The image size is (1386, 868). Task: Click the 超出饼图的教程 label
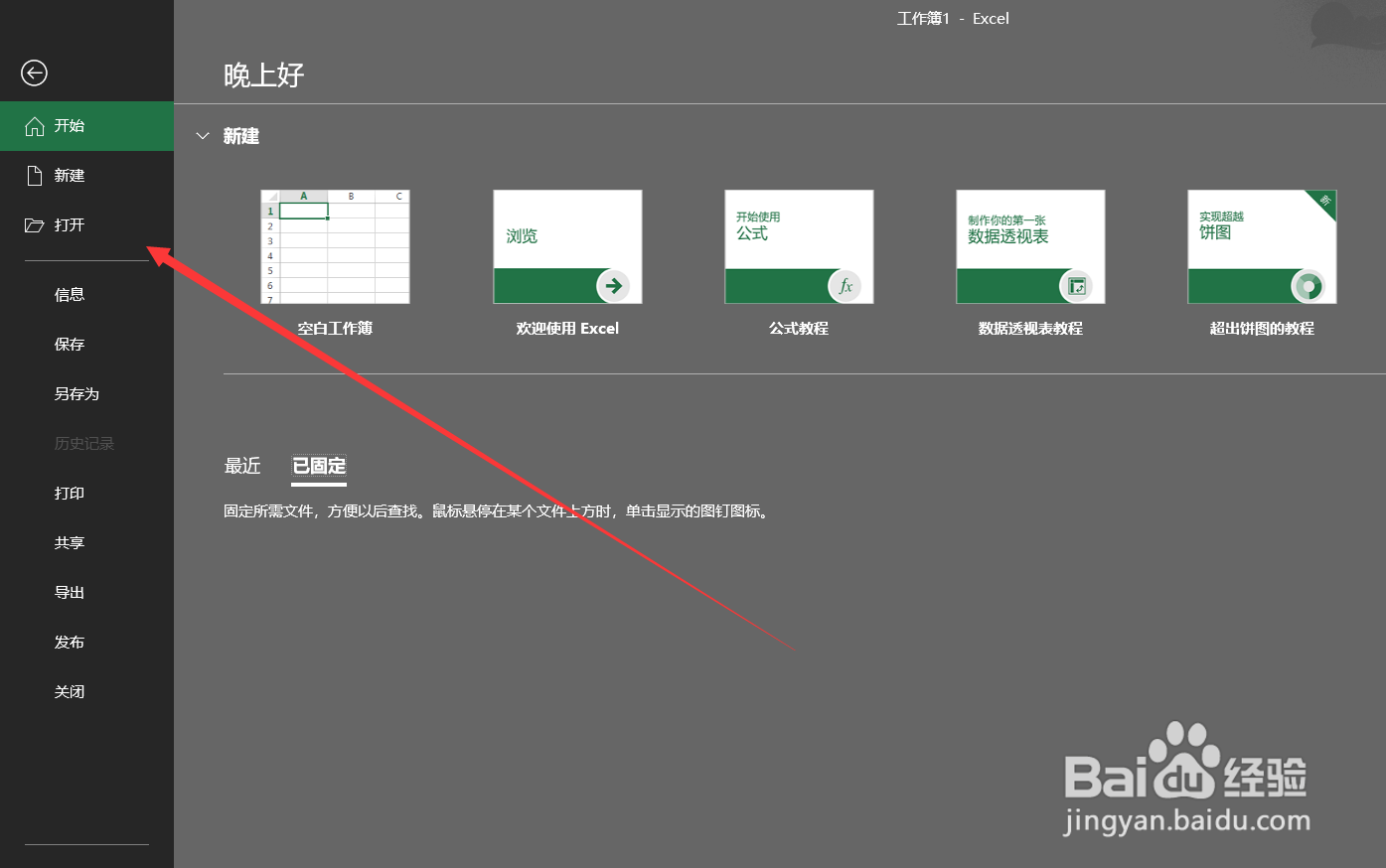[1262, 329]
